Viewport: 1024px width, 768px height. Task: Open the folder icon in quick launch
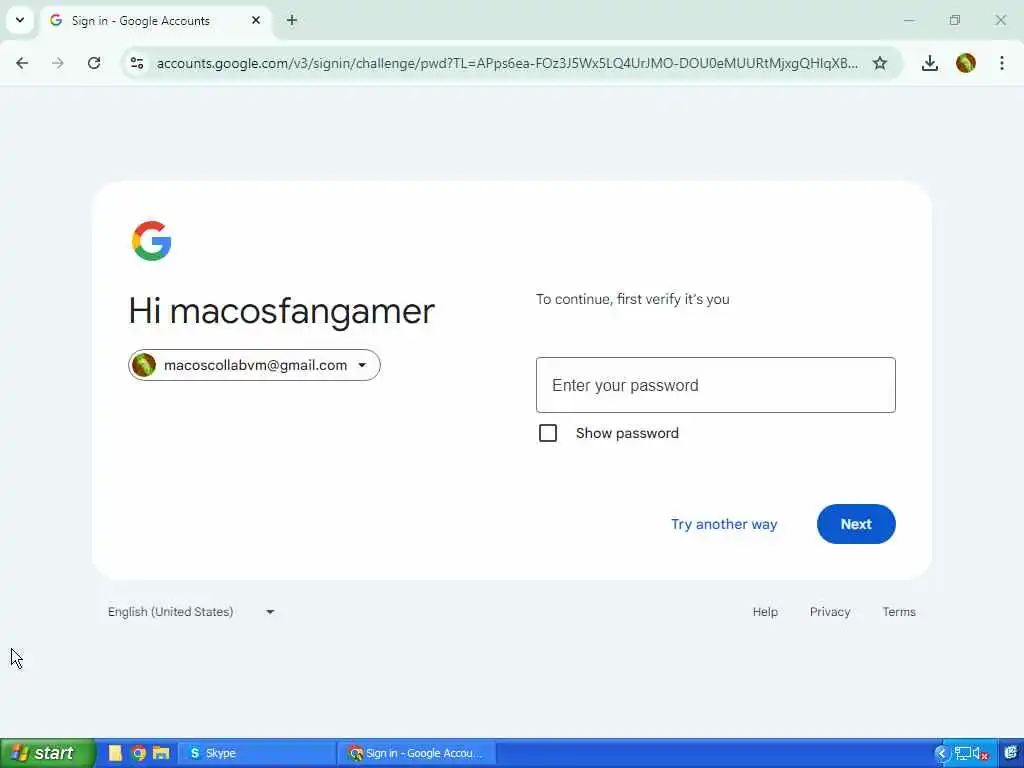[x=161, y=753]
